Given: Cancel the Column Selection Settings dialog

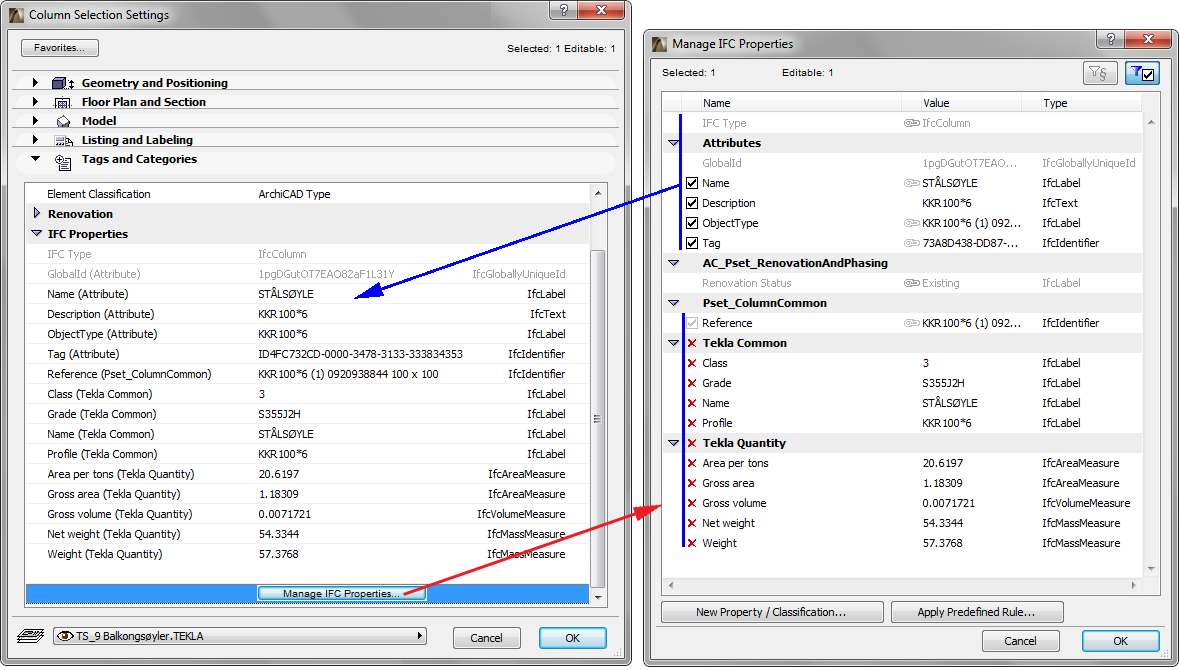Looking at the screenshot, I should click(487, 638).
